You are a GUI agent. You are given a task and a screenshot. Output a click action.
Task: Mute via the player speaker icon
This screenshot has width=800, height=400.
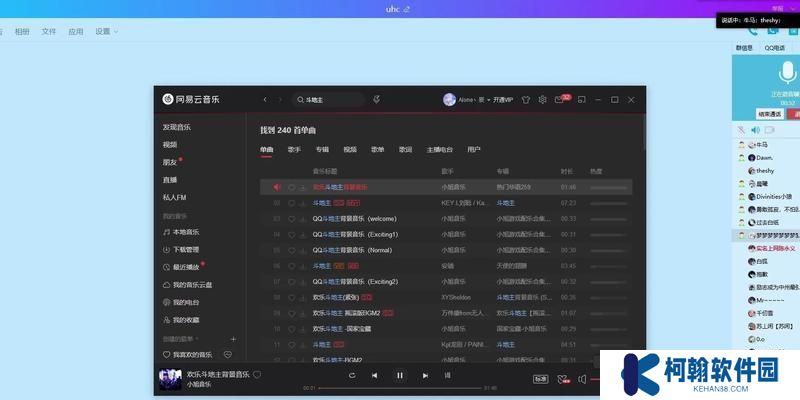tap(582, 379)
